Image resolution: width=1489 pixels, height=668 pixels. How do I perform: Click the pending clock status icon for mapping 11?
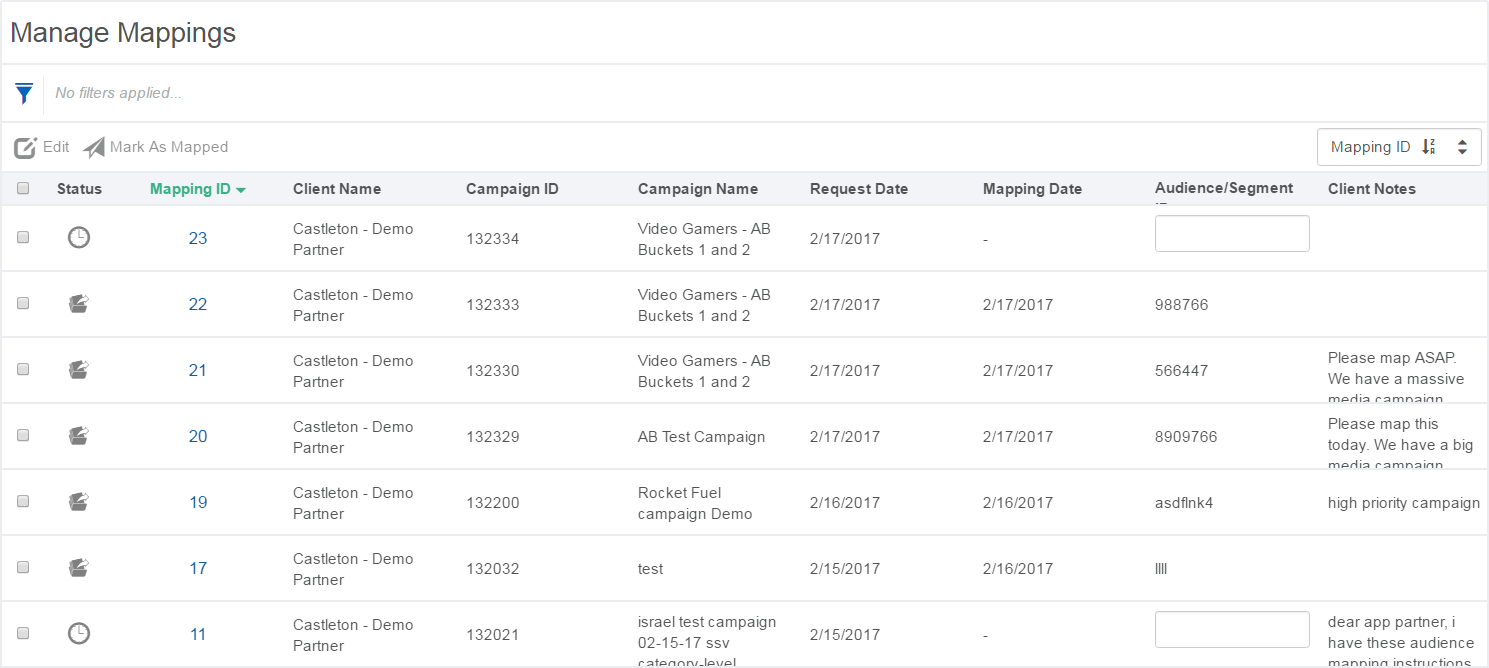78,634
